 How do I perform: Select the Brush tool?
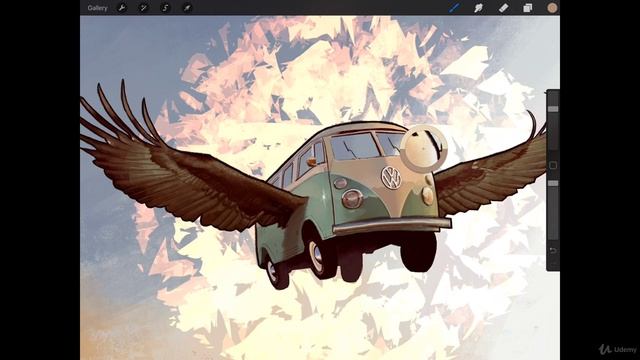click(x=454, y=8)
